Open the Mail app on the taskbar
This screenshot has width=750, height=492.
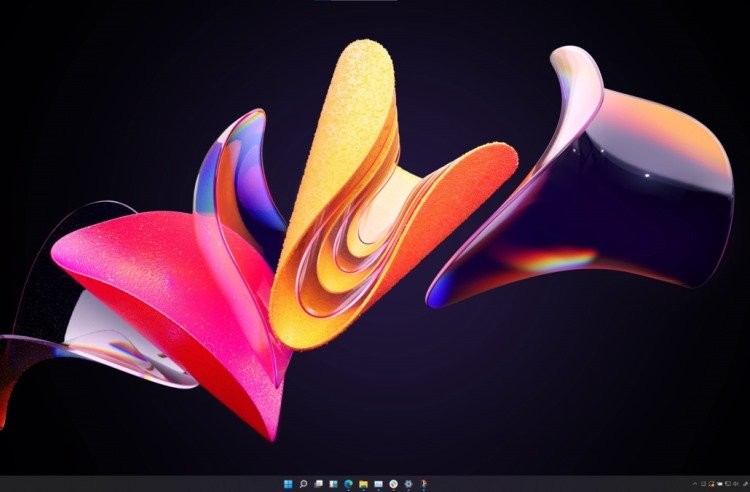click(x=378, y=484)
